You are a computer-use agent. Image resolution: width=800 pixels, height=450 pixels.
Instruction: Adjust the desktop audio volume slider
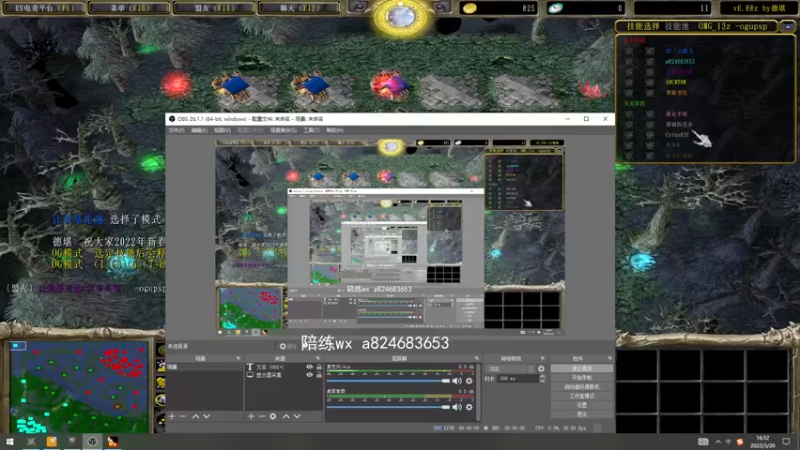(388, 407)
